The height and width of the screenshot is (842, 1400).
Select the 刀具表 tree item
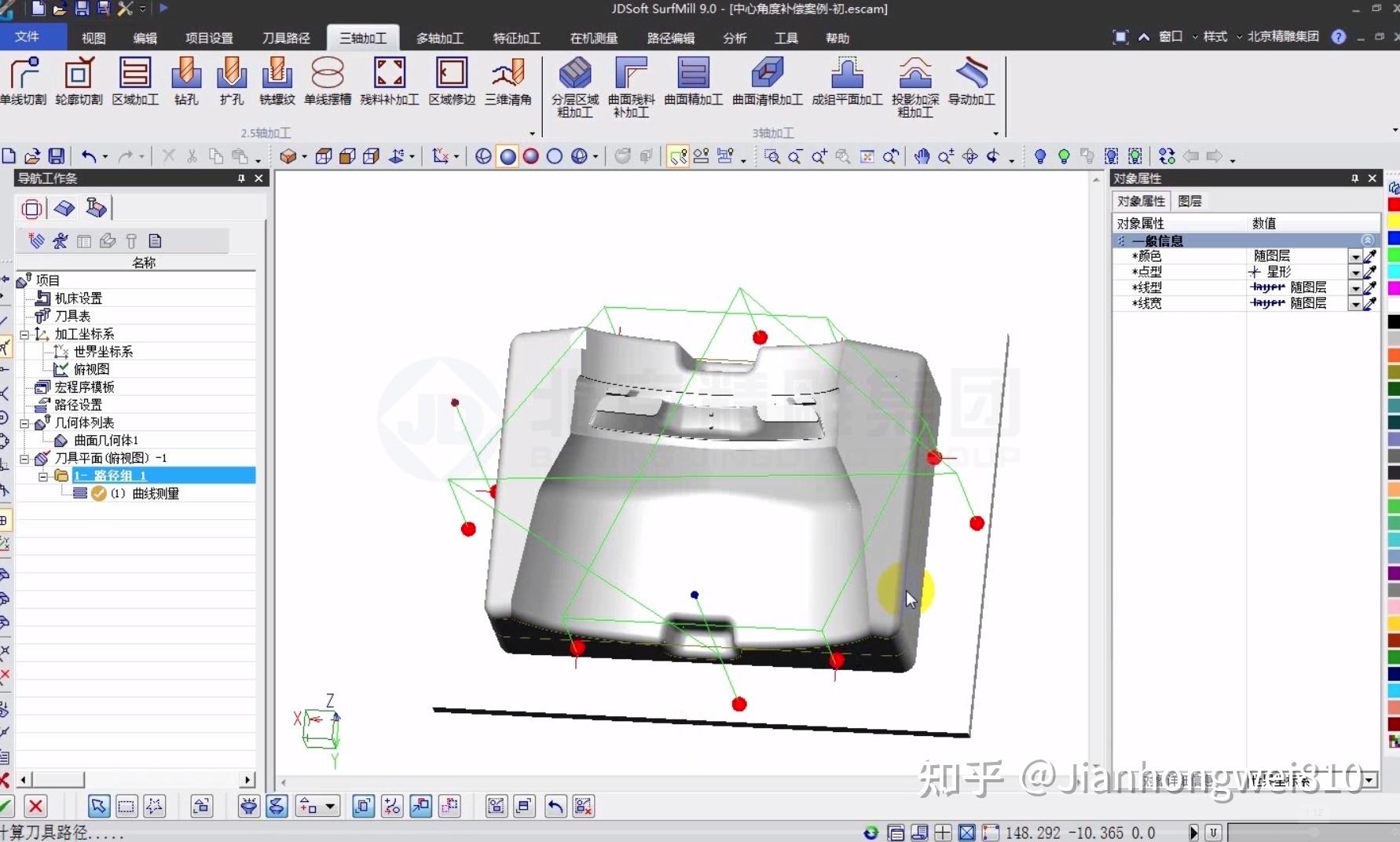(x=72, y=316)
